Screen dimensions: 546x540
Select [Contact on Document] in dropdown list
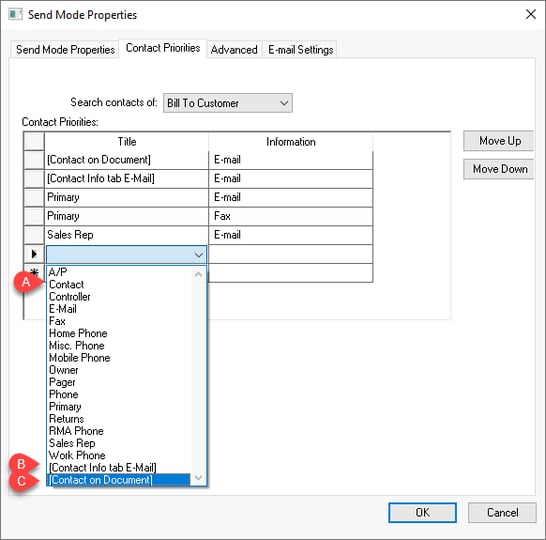118,480
